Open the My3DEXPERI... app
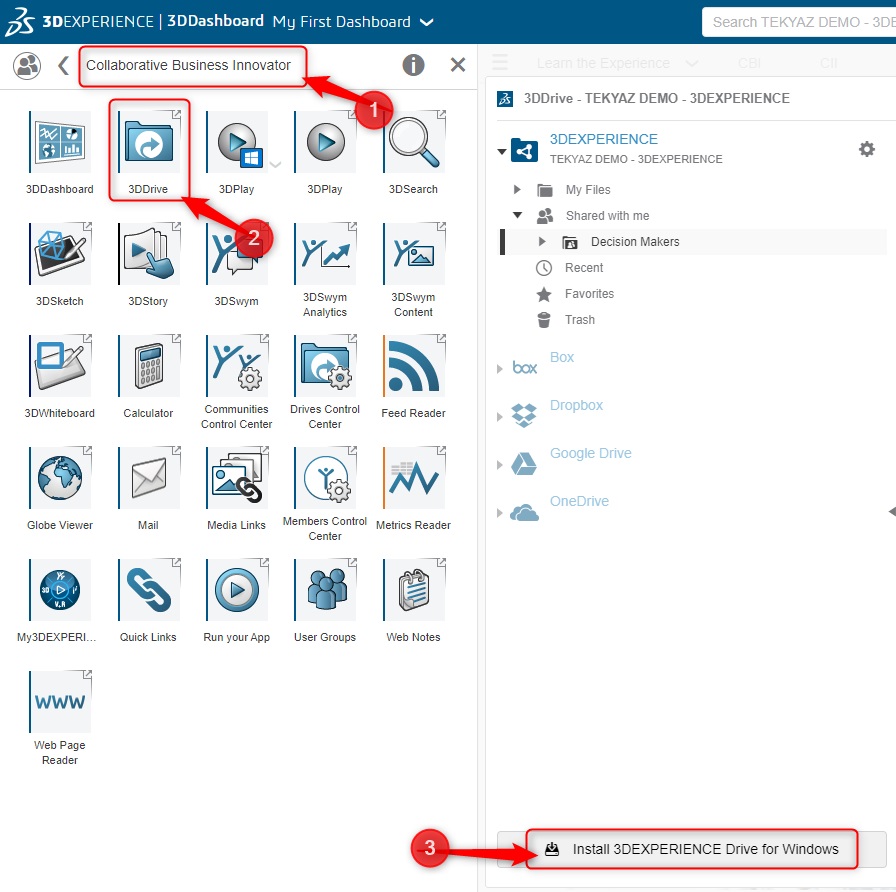 coord(60,590)
